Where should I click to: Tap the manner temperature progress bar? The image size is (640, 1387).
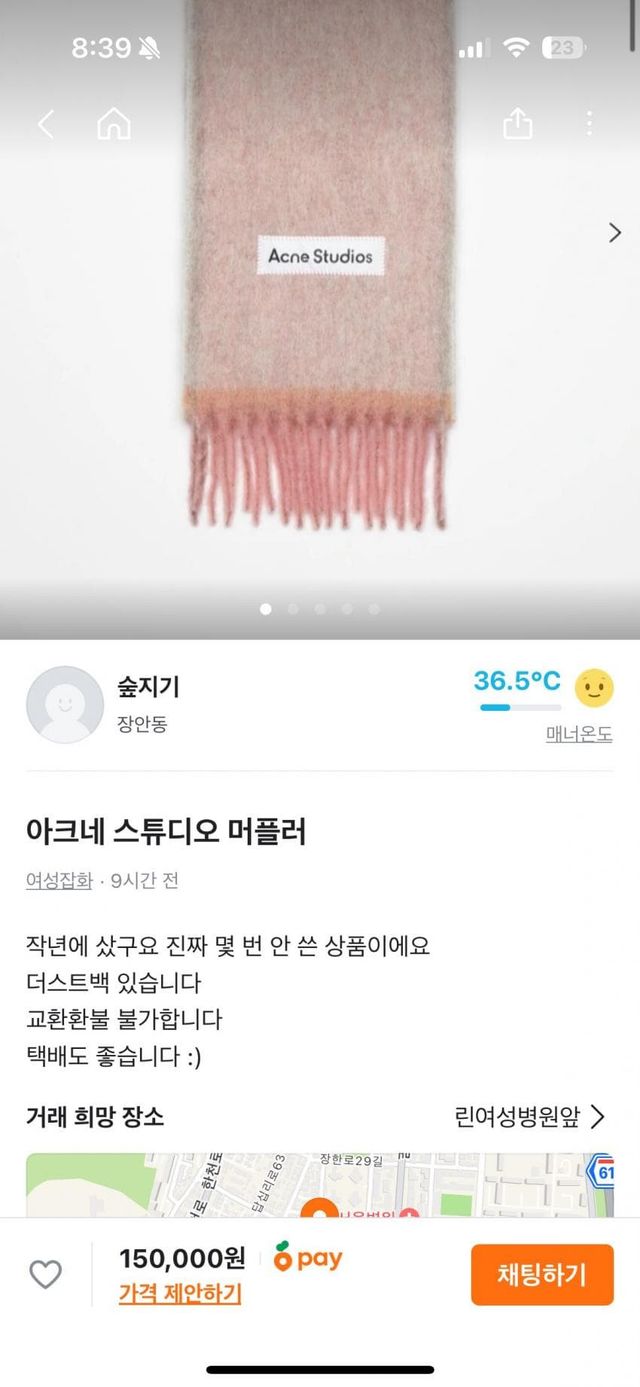pyautogui.click(x=520, y=708)
